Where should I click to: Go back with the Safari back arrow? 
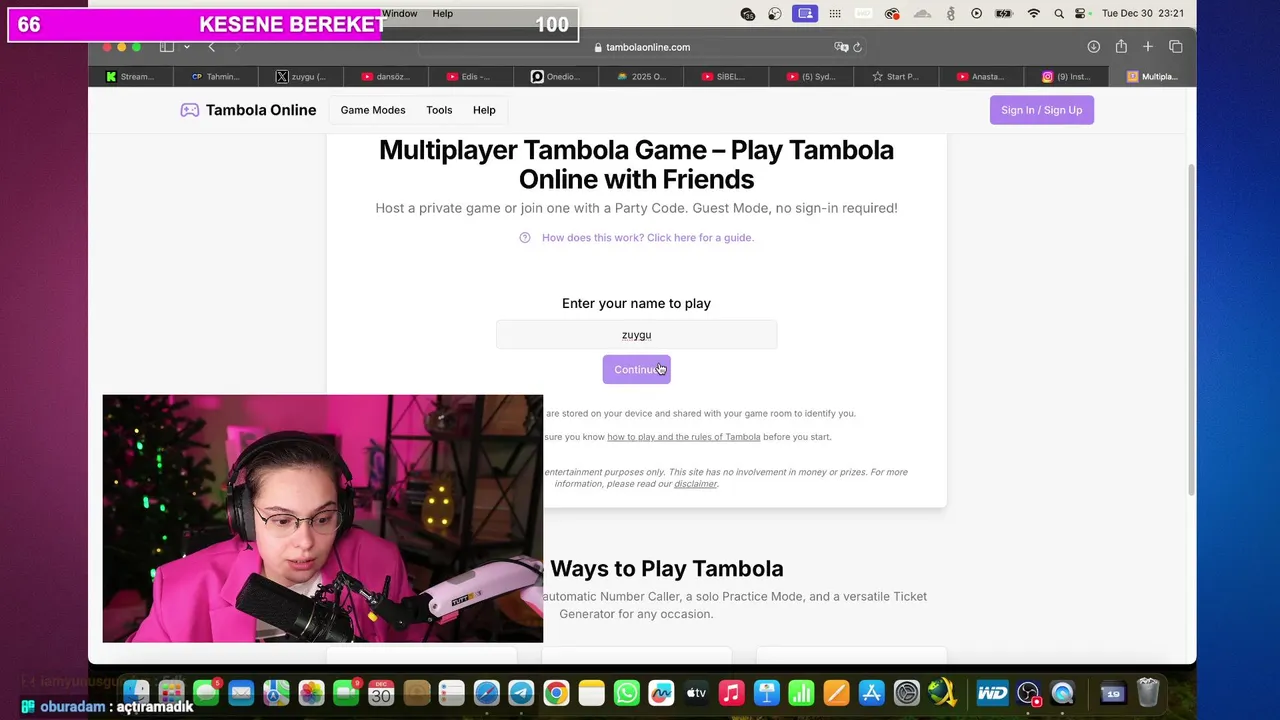pos(211,47)
